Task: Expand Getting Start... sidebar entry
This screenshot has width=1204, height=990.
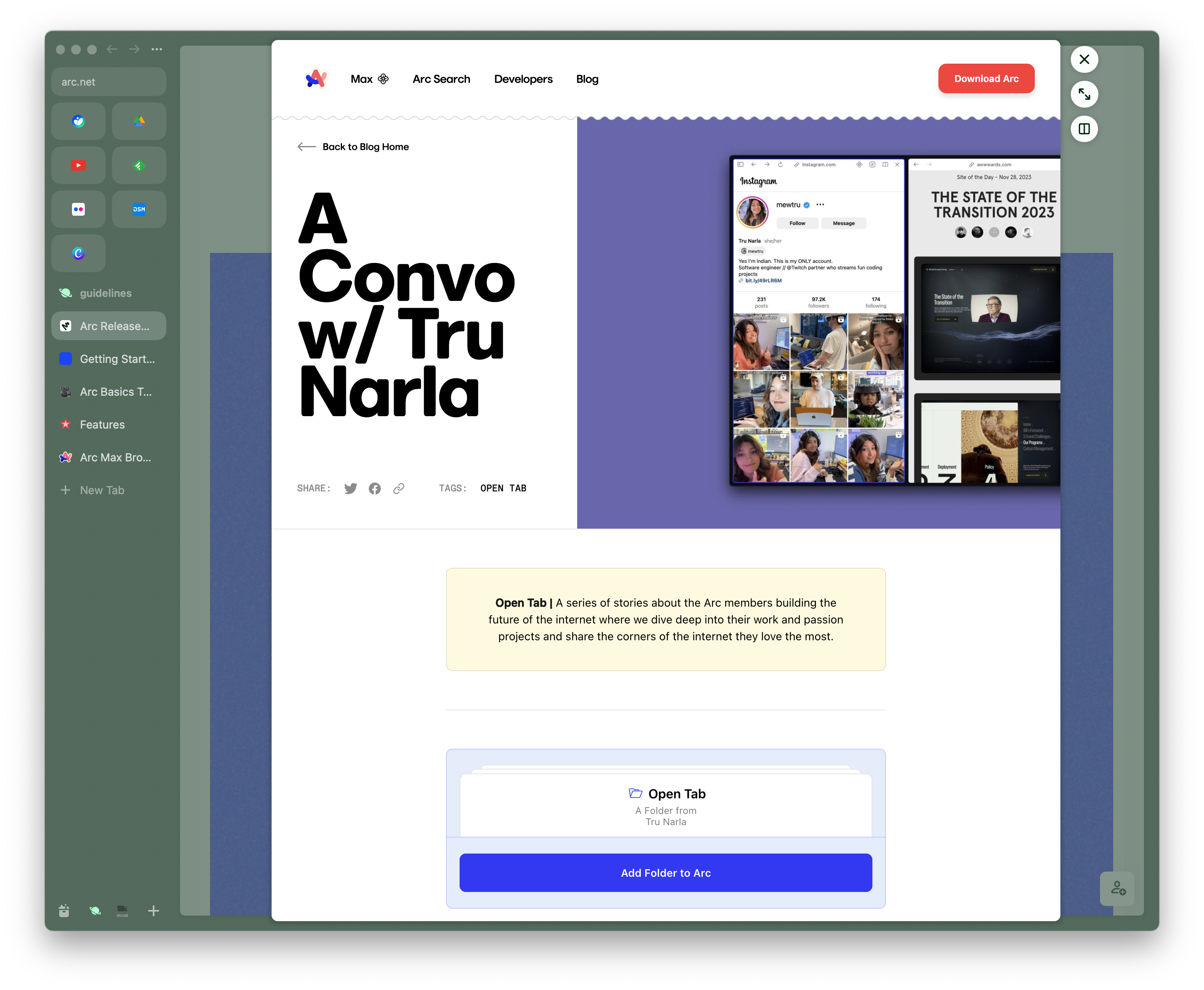Action: (x=109, y=359)
